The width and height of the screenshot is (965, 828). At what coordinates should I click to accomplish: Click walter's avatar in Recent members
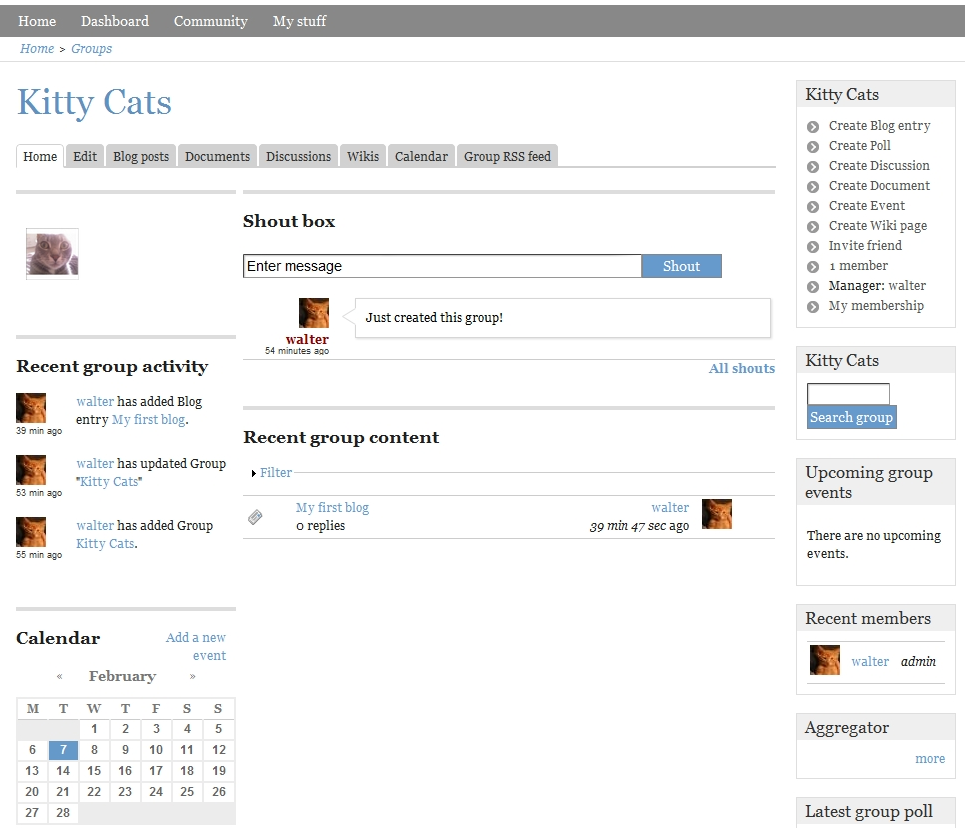pos(825,660)
